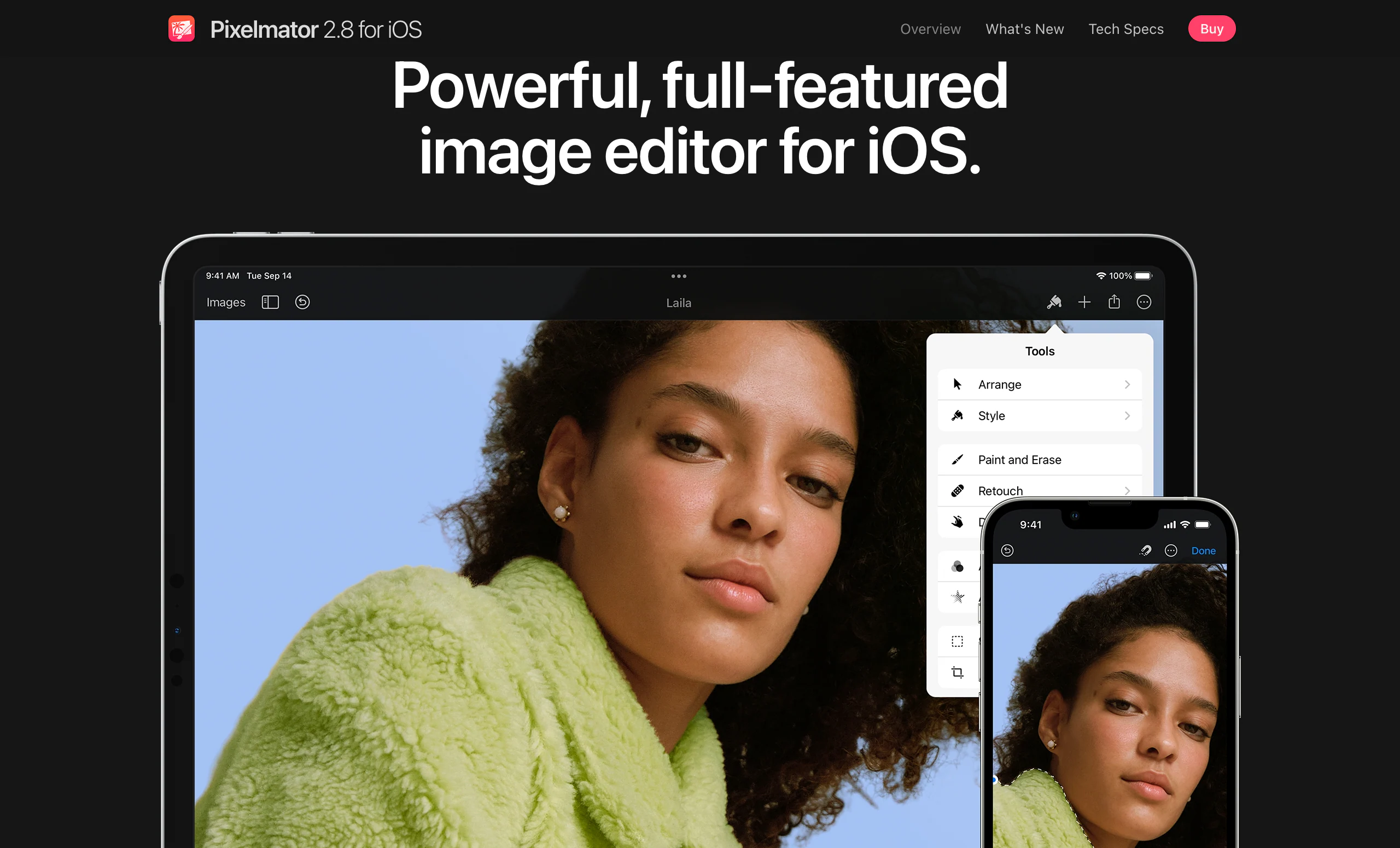
Task: Click the crop tool icon
Action: click(x=957, y=672)
